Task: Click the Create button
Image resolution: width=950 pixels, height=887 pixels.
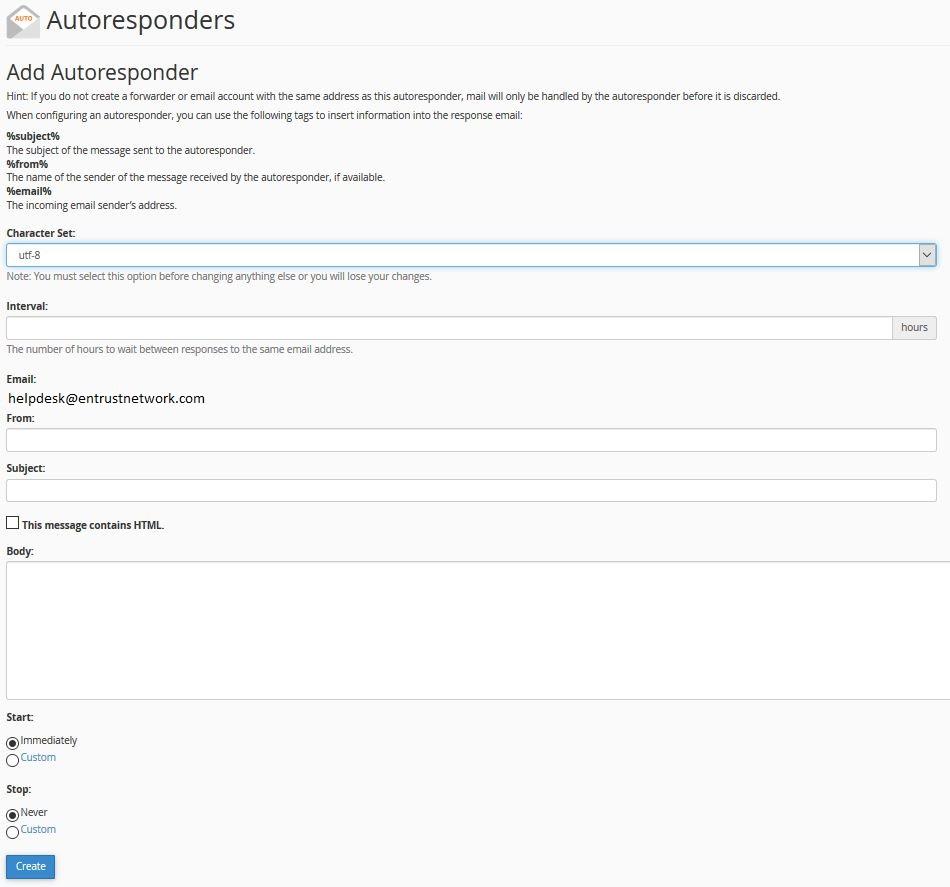Action: tap(30, 866)
